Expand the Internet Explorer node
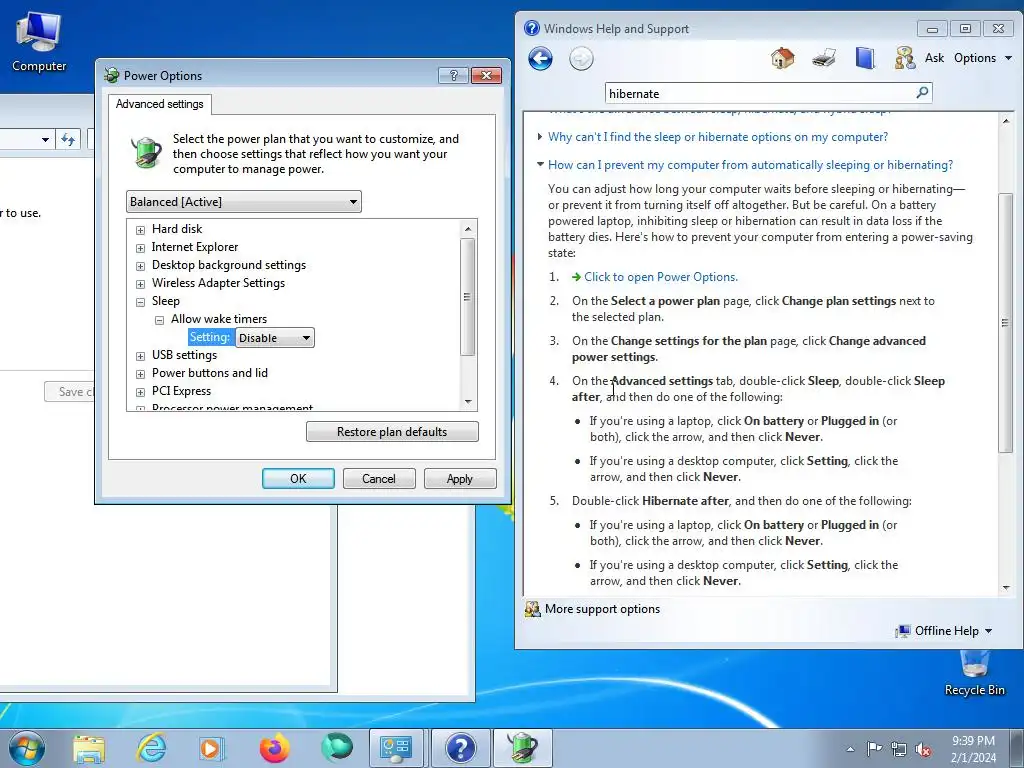This screenshot has height=768, width=1024. [x=140, y=248]
